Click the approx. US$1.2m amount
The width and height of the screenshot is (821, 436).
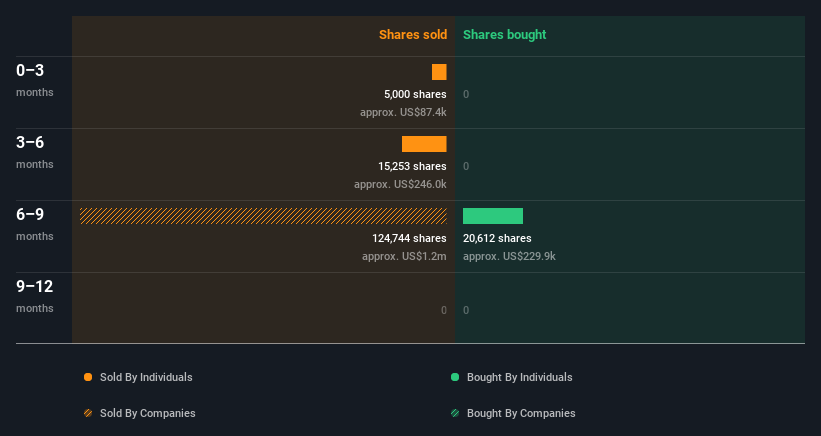[404, 256]
